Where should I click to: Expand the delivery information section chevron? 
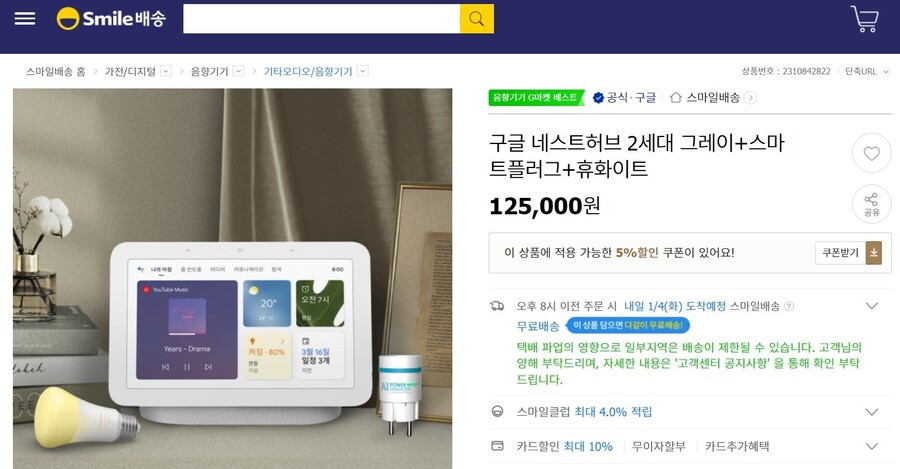point(871,306)
